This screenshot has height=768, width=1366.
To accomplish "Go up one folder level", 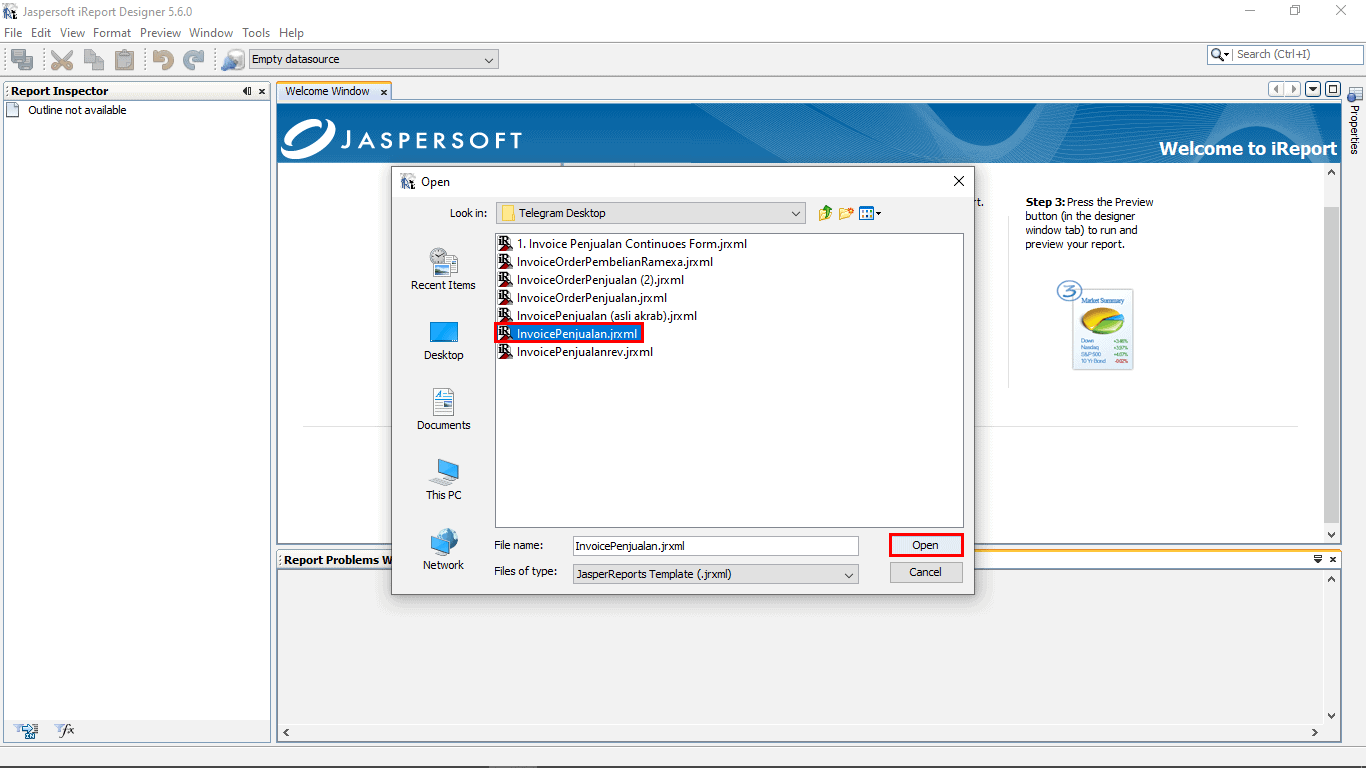I will 825,213.
